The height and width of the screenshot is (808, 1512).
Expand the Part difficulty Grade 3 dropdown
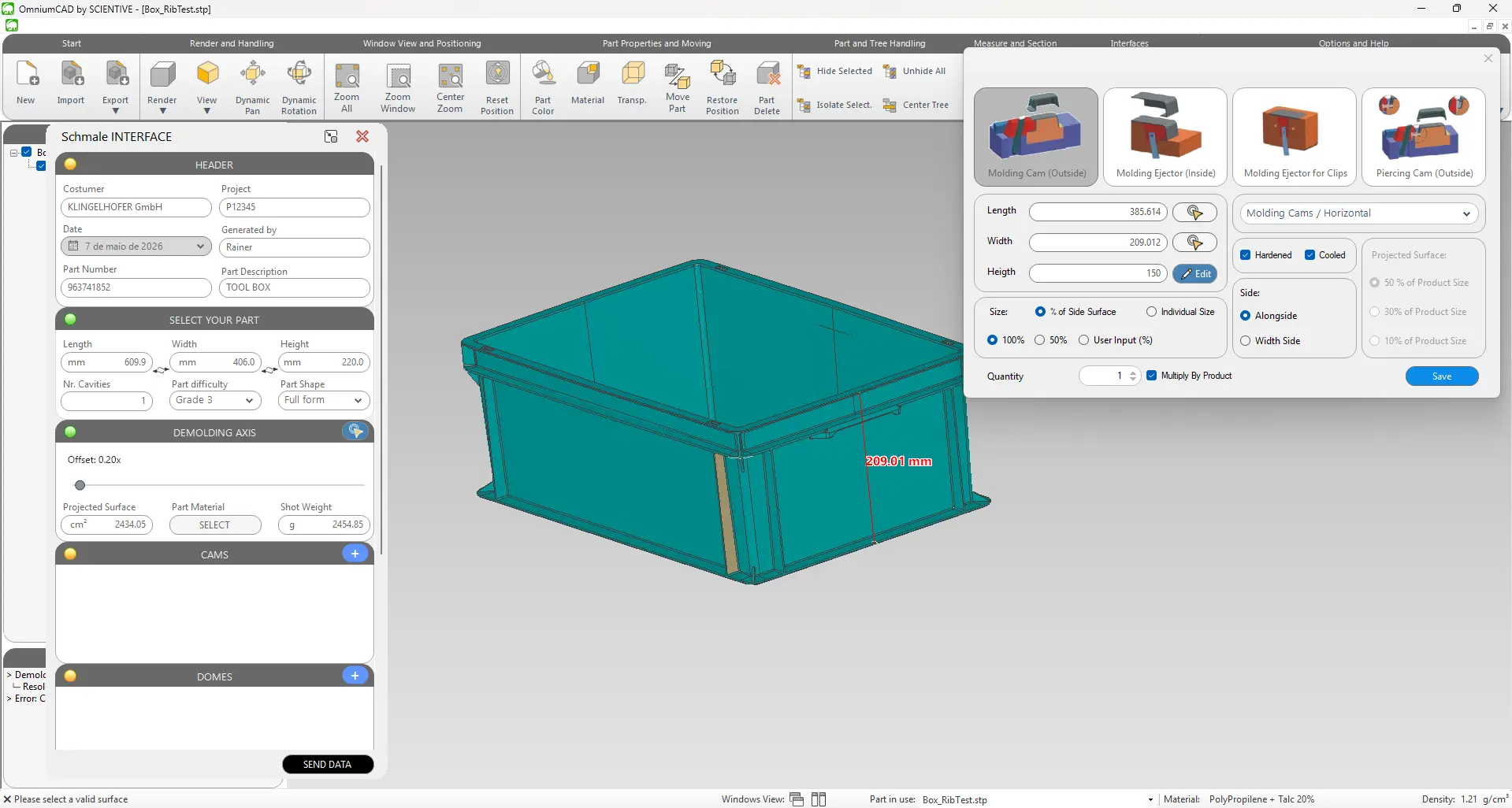[215, 400]
